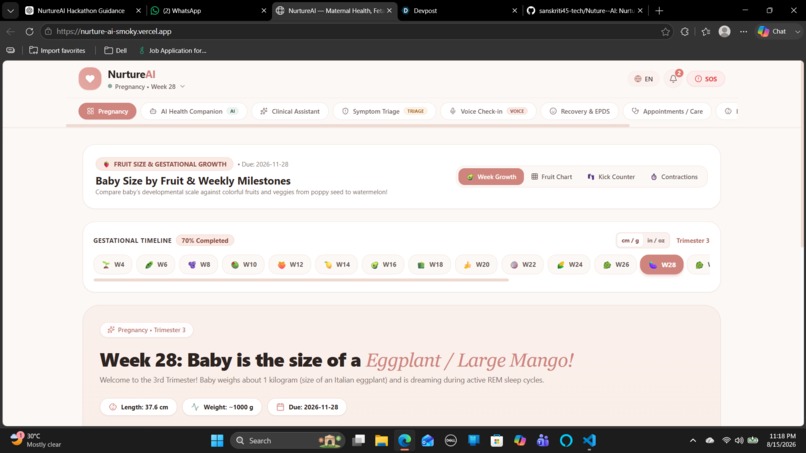Select week W24 in timeline
The width and height of the screenshot is (806, 453).
click(x=569, y=265)
